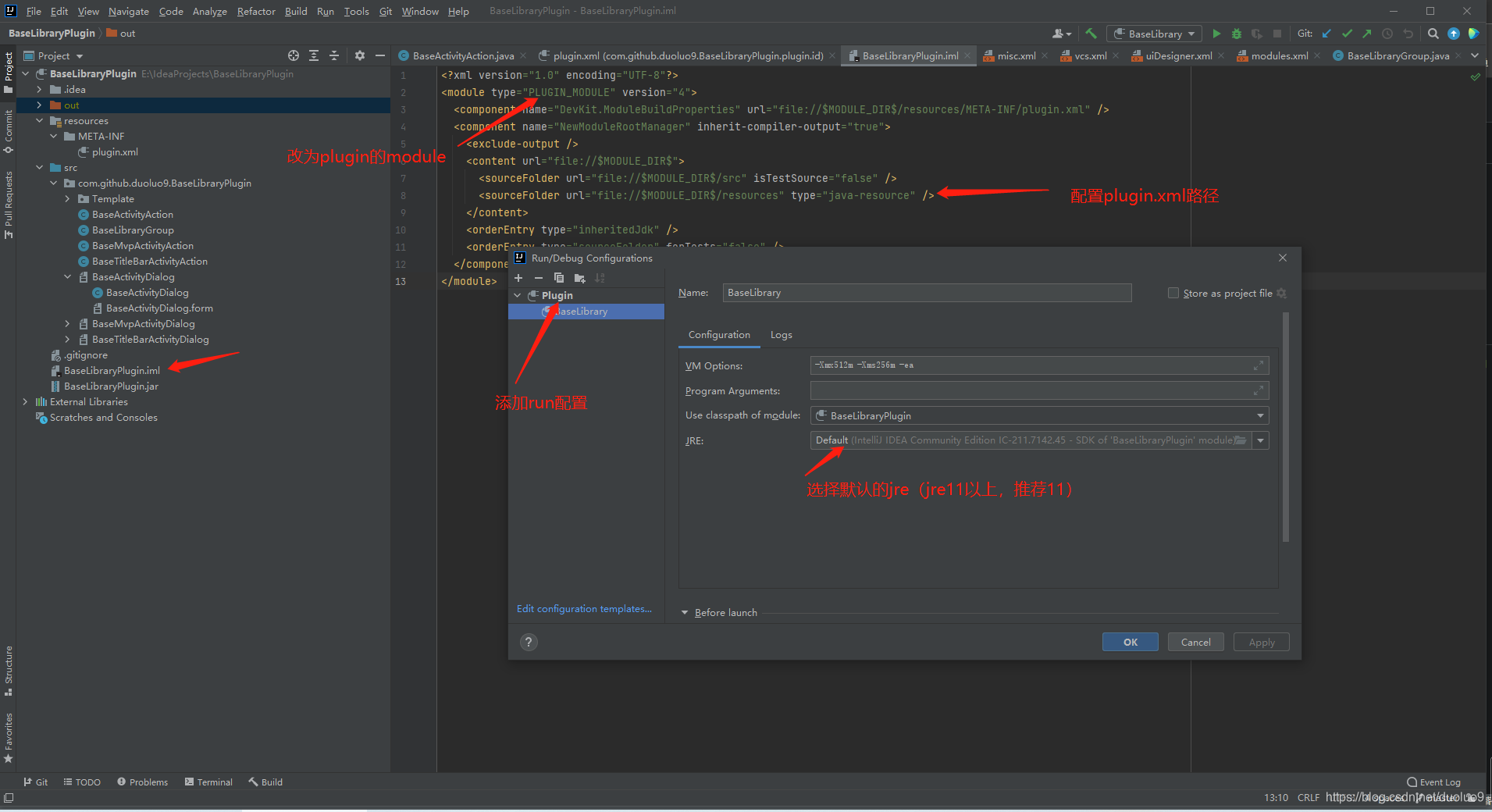
Task: Select plugin.xml in project tree
Action: pyautogui.click(x=115, y=152)
